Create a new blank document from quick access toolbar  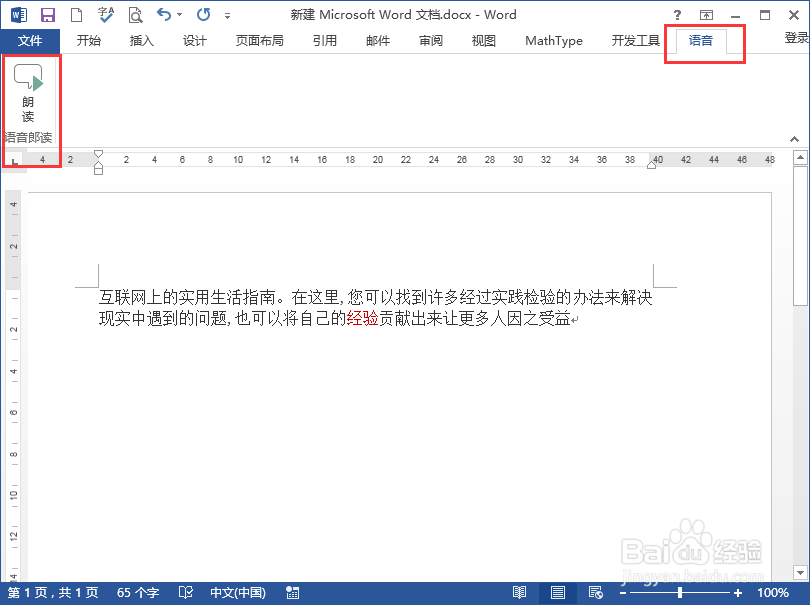pyautogui.click(x=76, y=15)
